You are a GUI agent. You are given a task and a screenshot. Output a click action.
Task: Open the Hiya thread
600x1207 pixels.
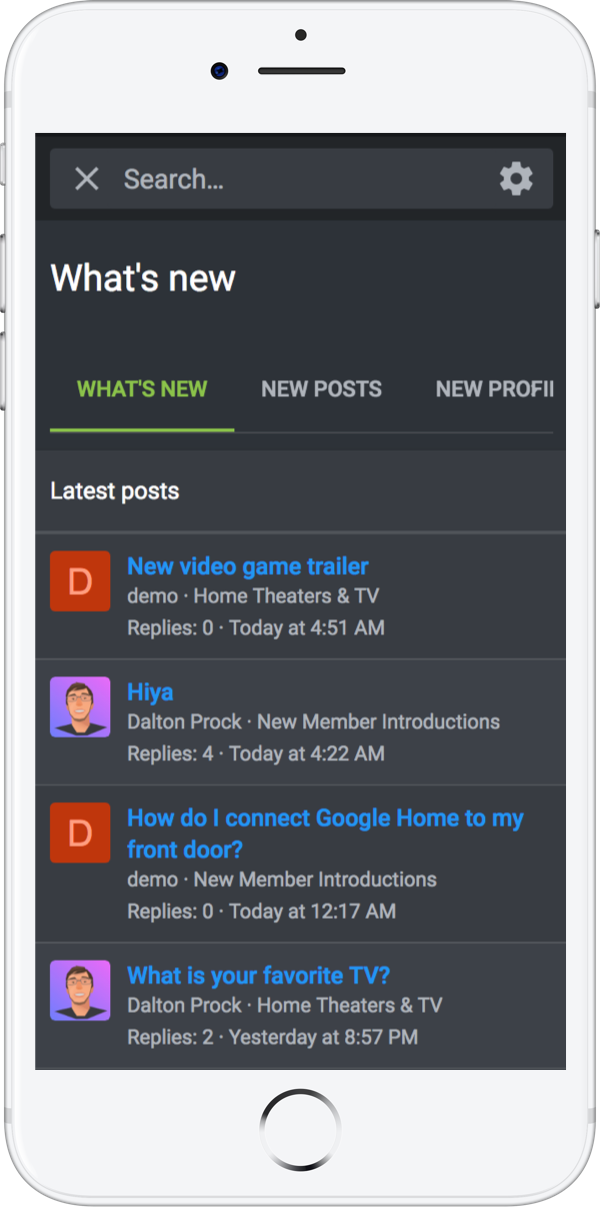(x=150, y=692)
